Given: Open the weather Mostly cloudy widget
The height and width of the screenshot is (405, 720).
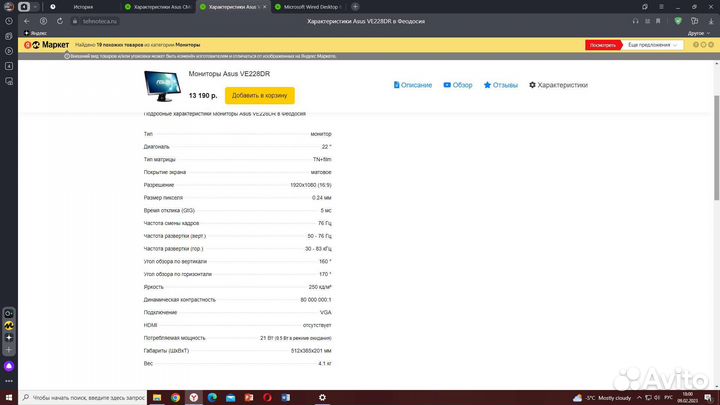Looking at the screenshot, I should [x=602, y=398].
